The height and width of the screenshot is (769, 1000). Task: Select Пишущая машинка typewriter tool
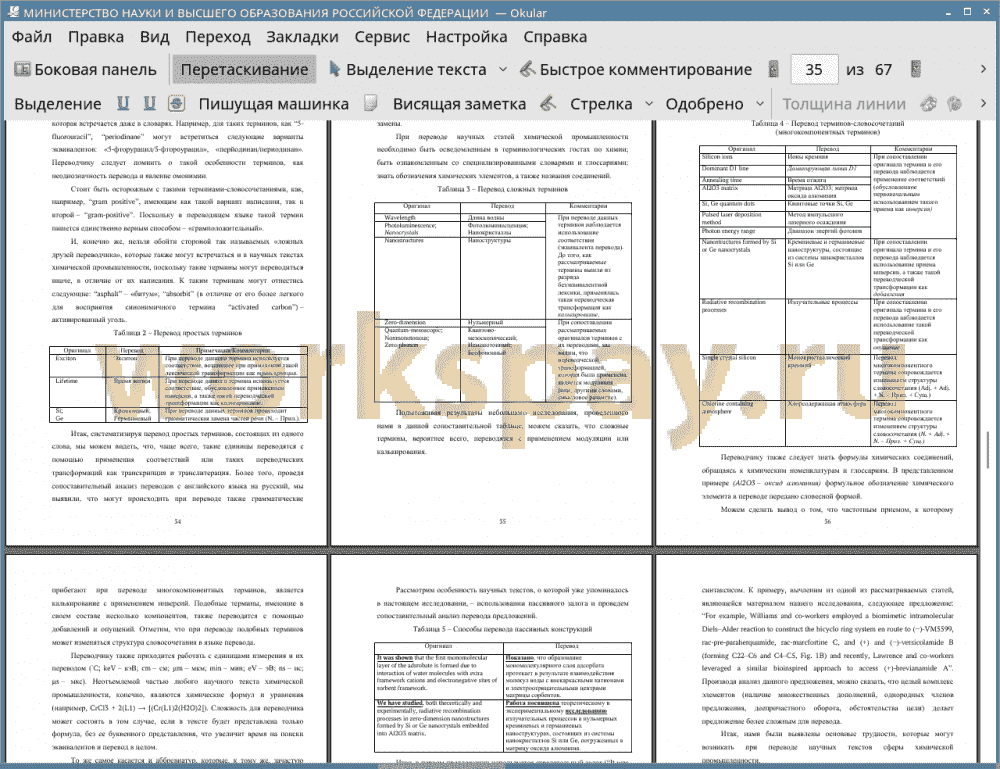274,104
